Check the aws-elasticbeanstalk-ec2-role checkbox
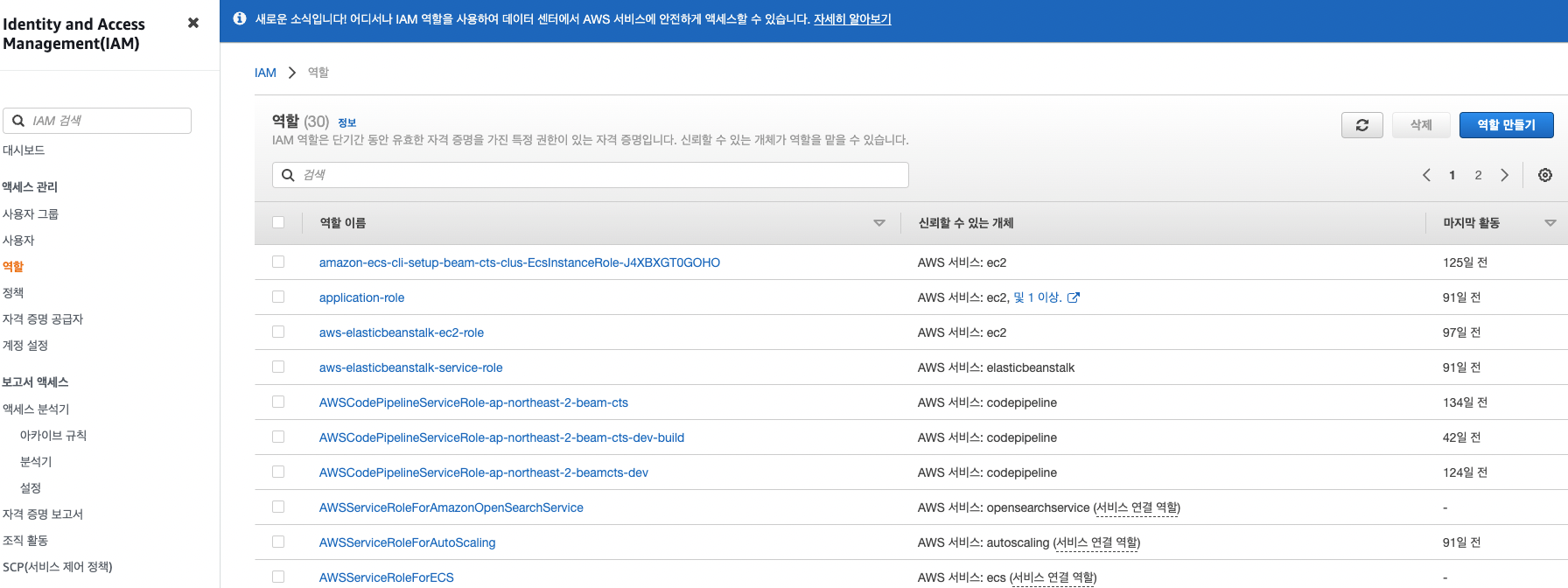 click(278, 332)
